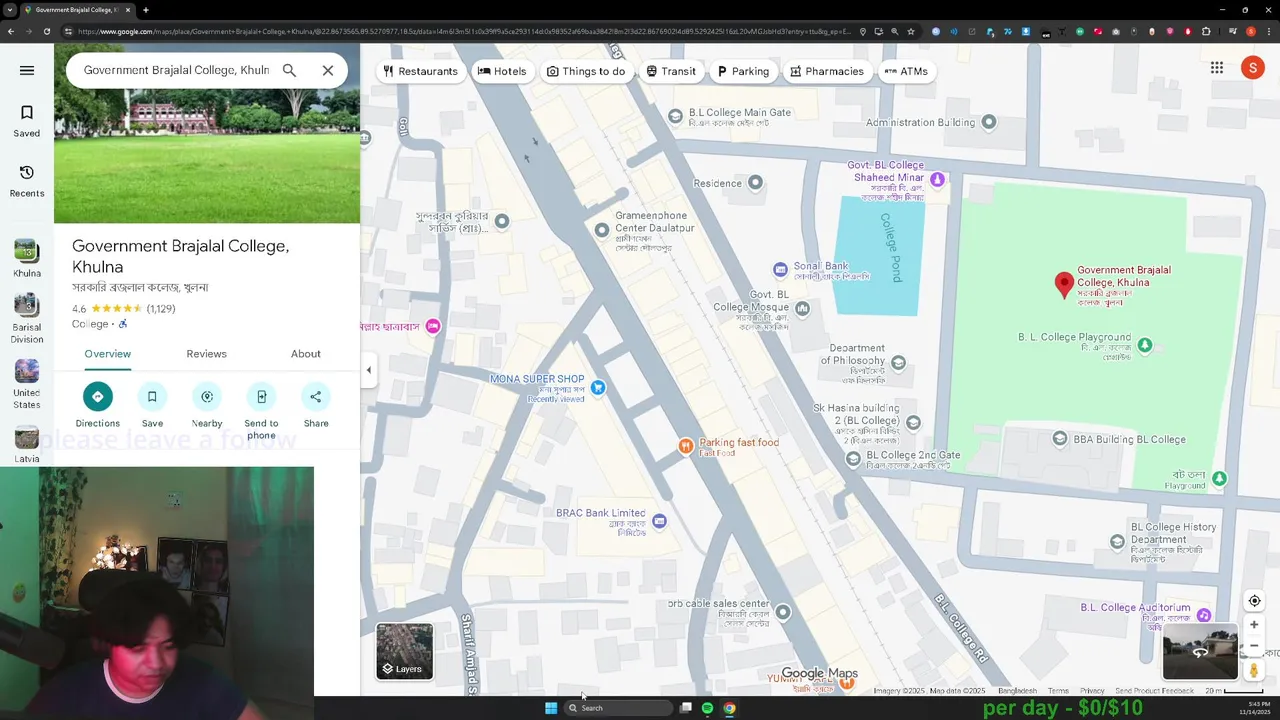The width and height of the screenshot is (1280, 720).
Task: Open Barisal Division from the recents sidebar
Action: (27, 318)
